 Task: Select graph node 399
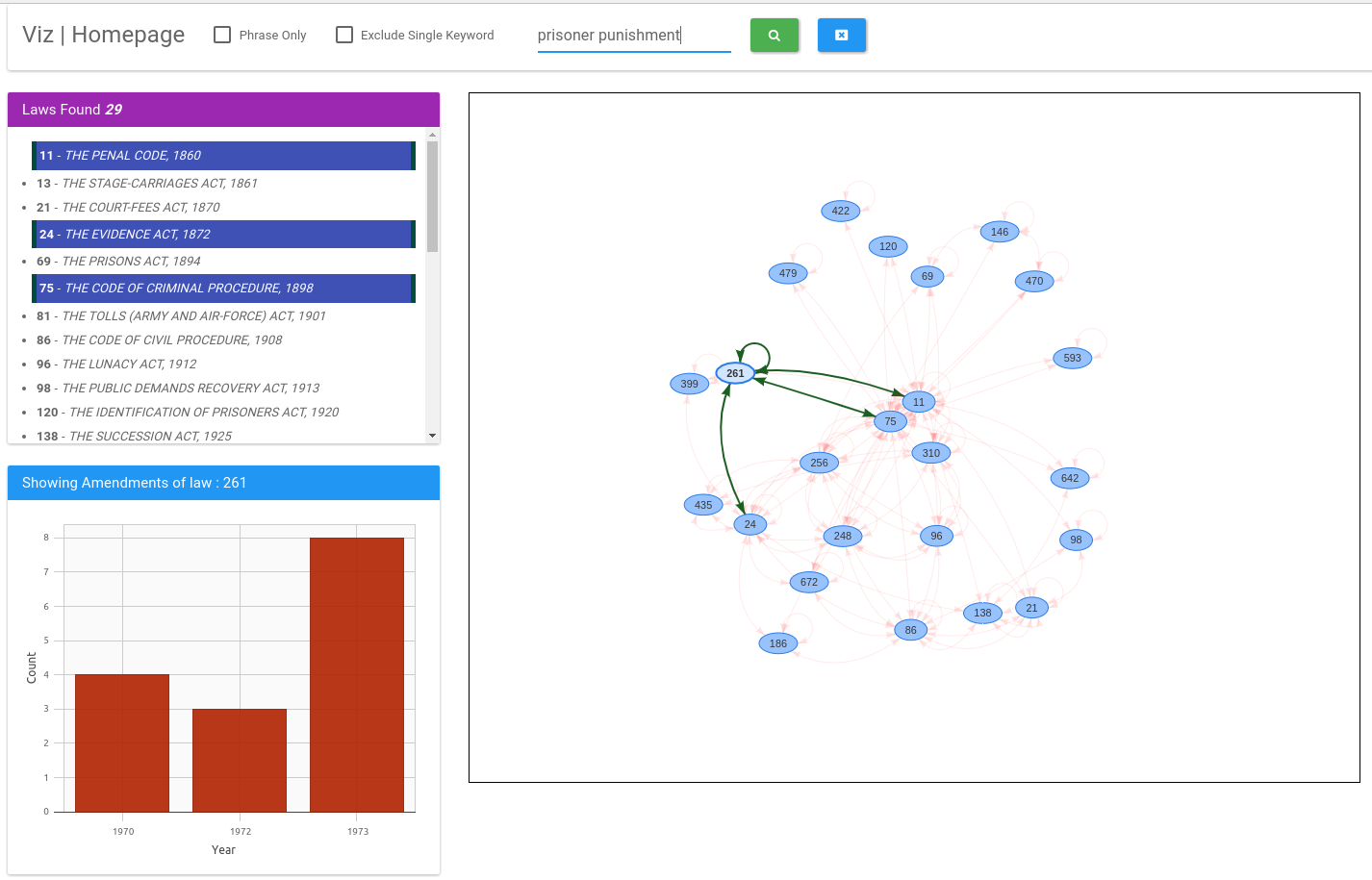coord(690,384)
